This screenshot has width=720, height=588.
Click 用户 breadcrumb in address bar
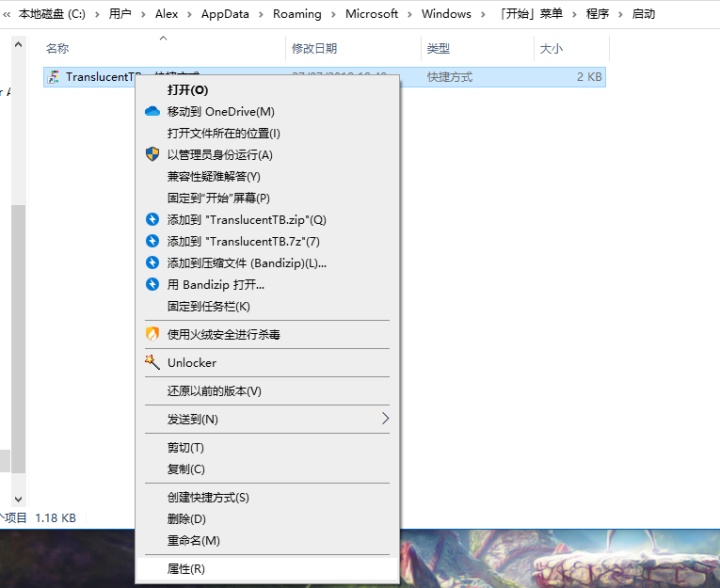[120, 14]
